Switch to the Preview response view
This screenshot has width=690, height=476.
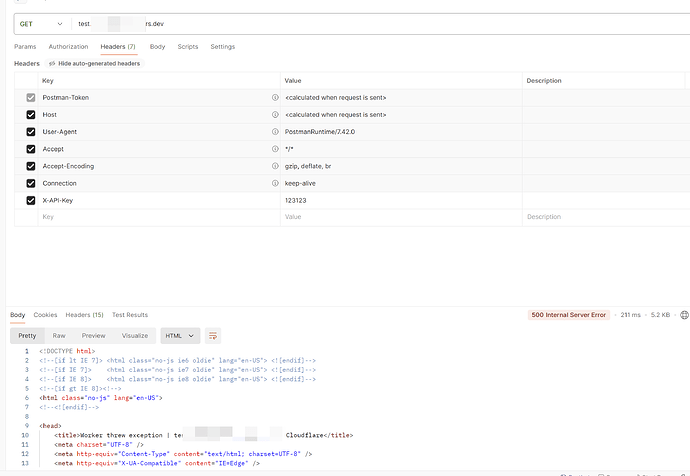(x=93, y=336)
